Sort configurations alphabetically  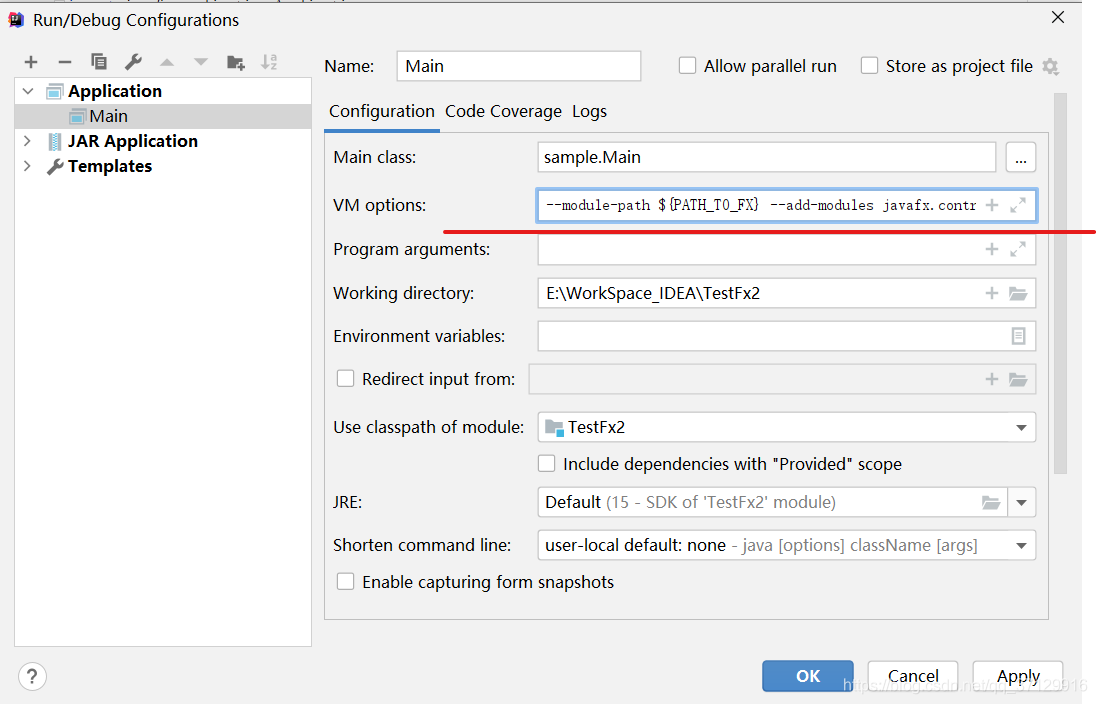268,62
